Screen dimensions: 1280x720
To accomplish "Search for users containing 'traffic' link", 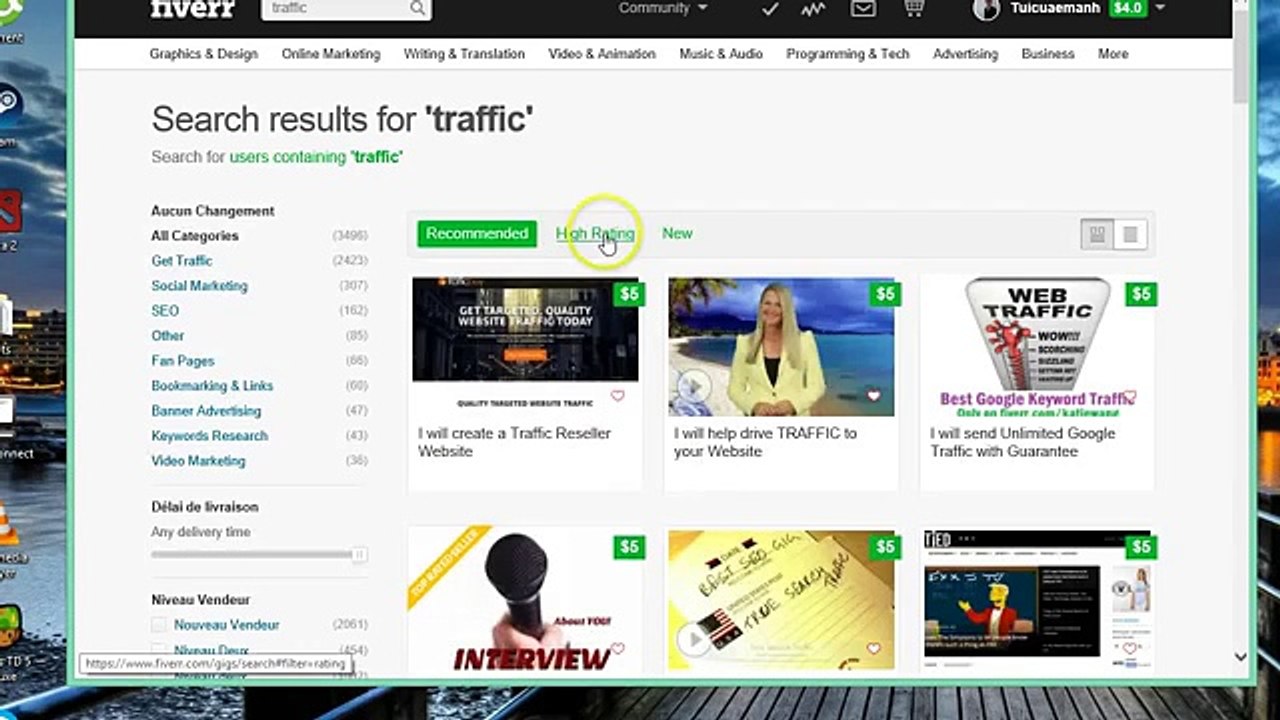I will [316, 157].
